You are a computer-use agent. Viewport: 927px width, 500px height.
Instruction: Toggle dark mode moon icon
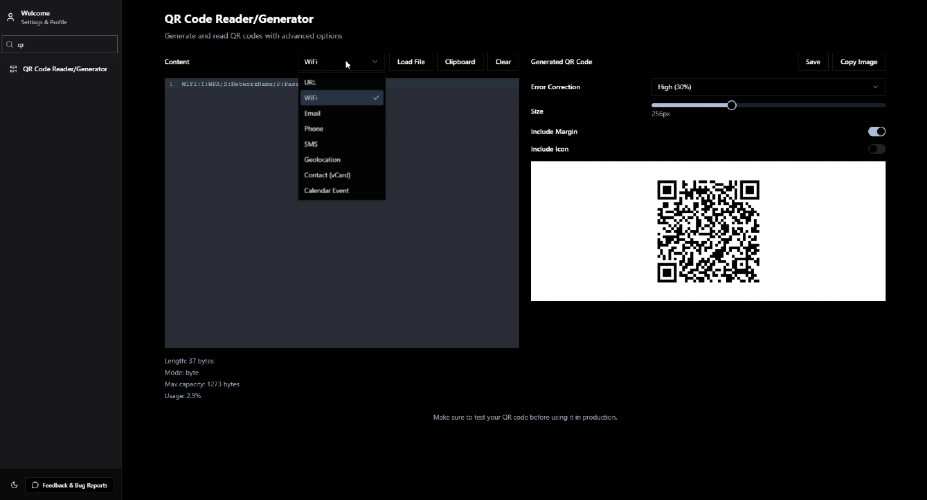(14, 485)
